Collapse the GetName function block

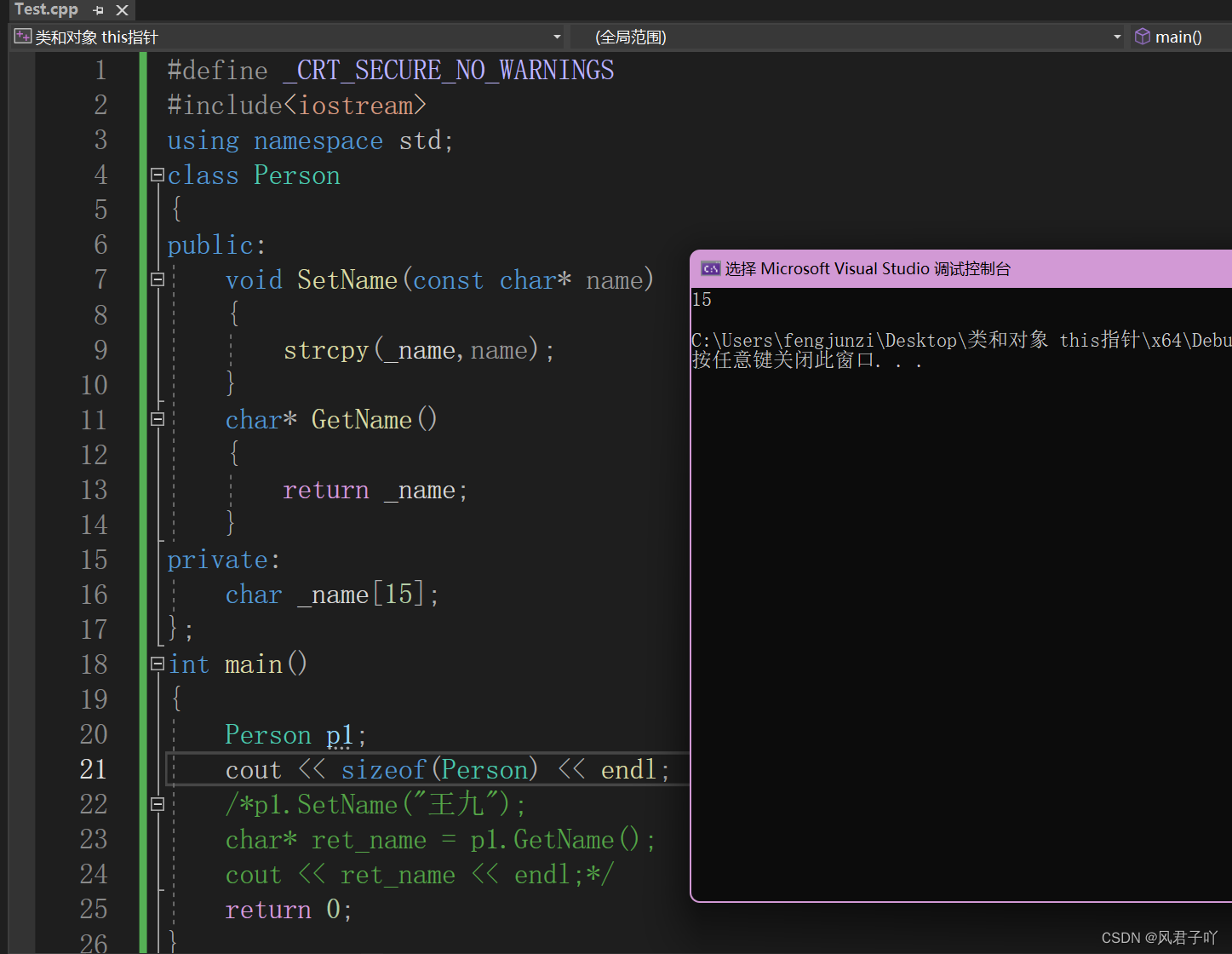pyautogui.click(x=157, y=419)
